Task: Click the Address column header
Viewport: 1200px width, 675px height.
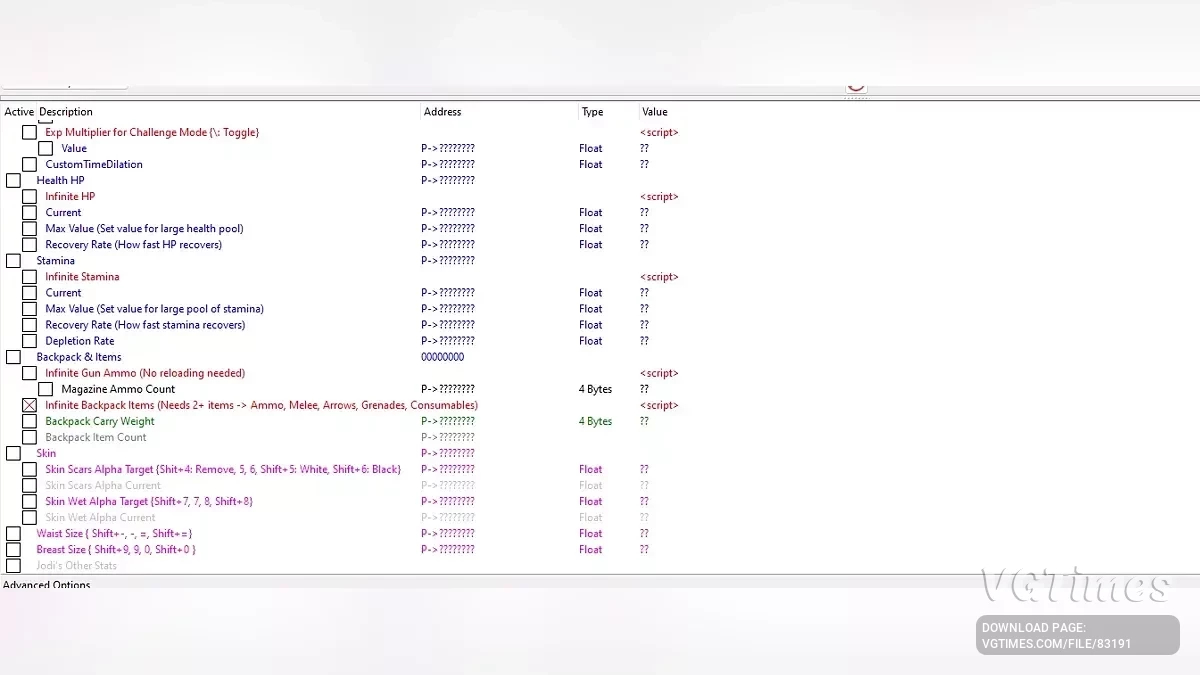Action: (x=442, y=112)
